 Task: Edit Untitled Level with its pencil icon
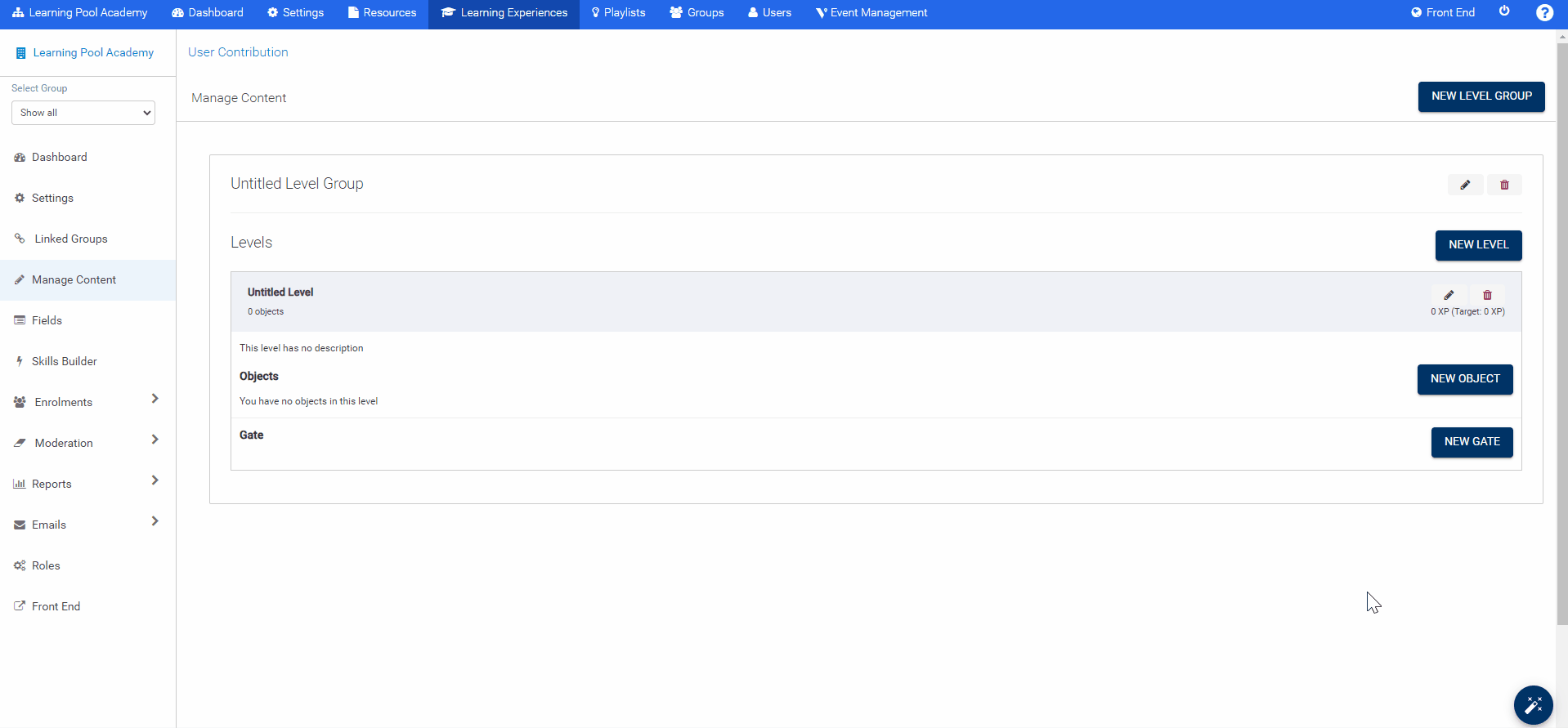(x=1449, y=295)
